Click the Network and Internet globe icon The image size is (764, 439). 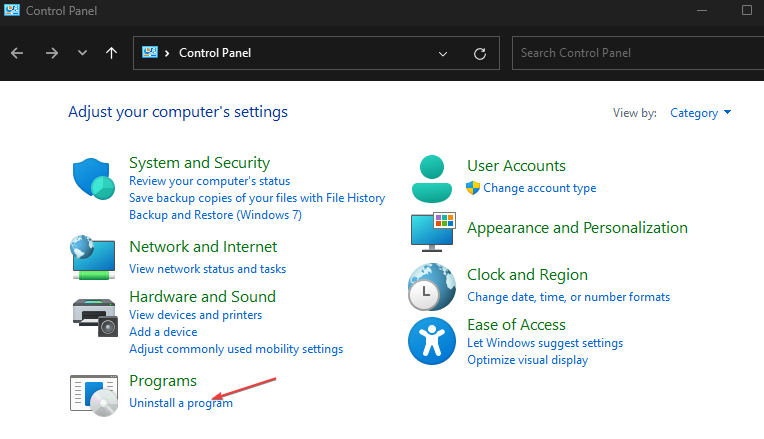tap(94, 257)
